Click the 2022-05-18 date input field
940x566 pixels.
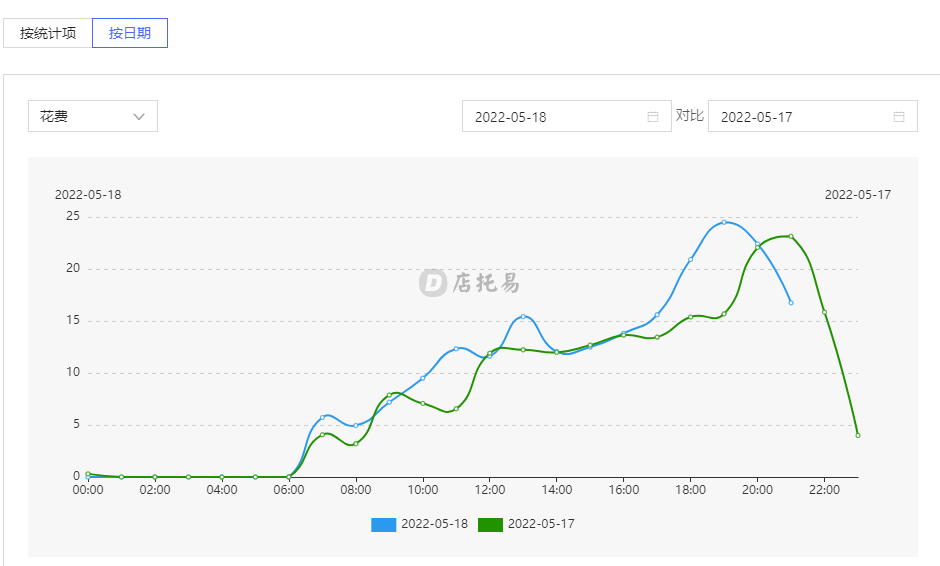[x=567, y=116]
